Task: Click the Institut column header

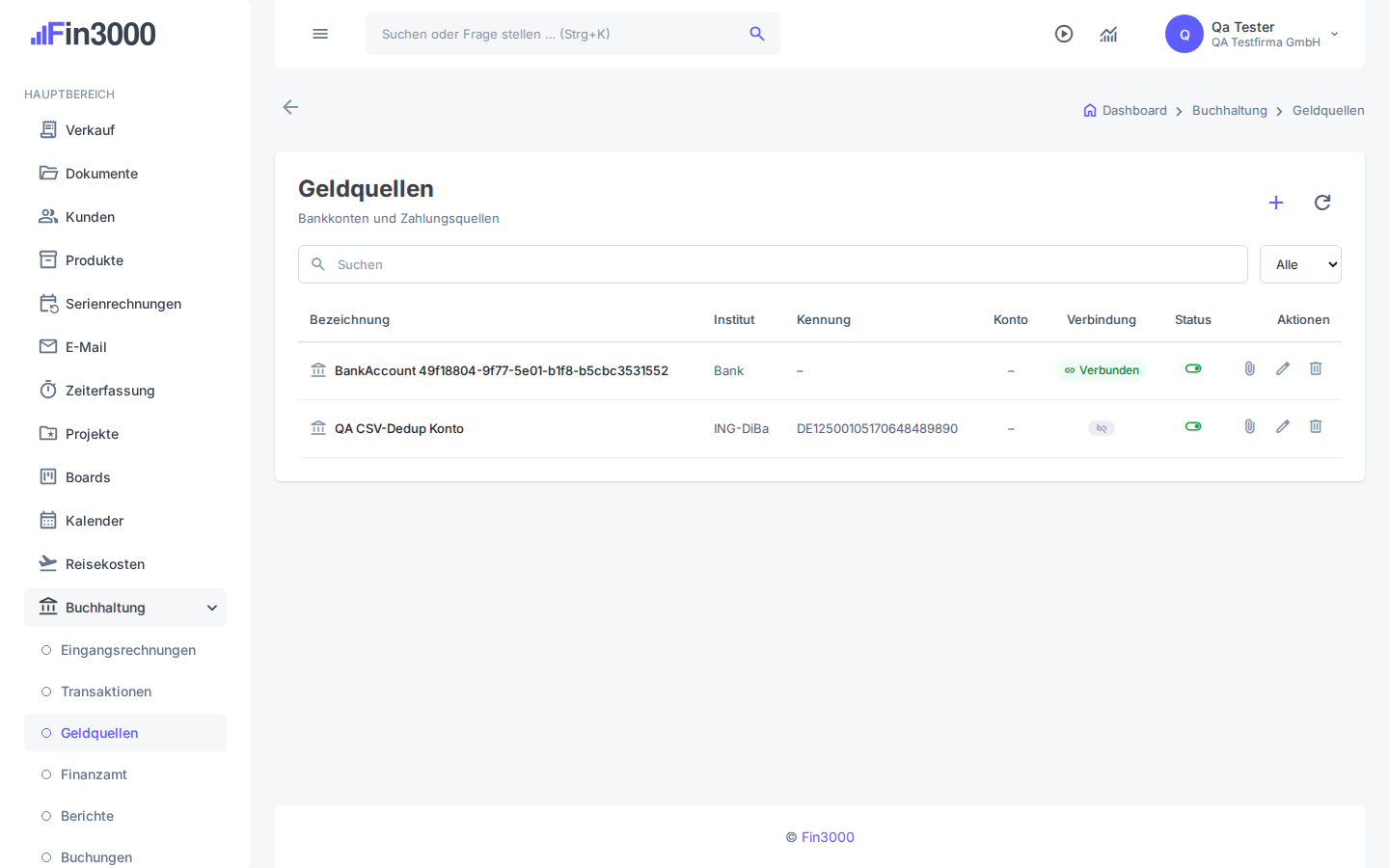Action: coord(734,319)
